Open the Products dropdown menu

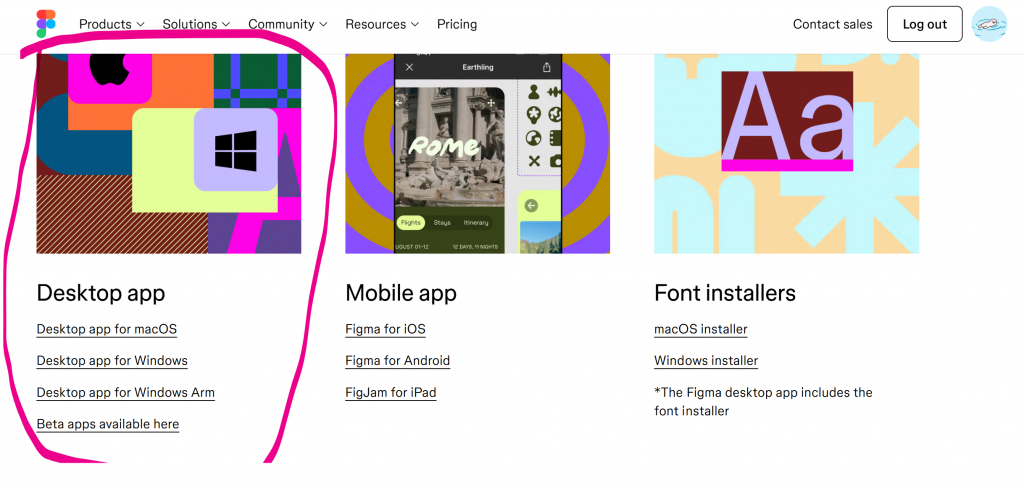pyautogui.click(x=112, y=24)
